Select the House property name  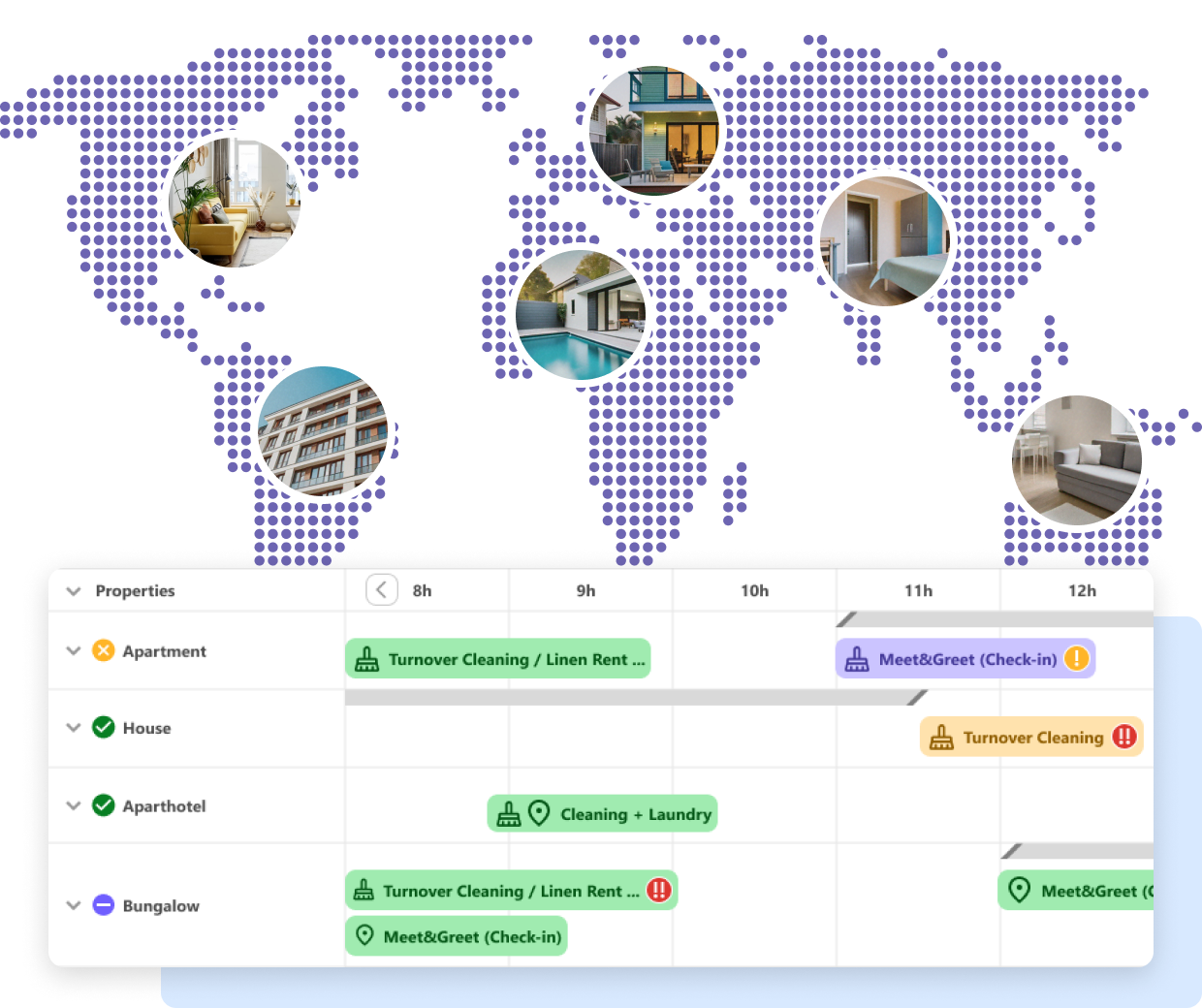tap(146, 728)
